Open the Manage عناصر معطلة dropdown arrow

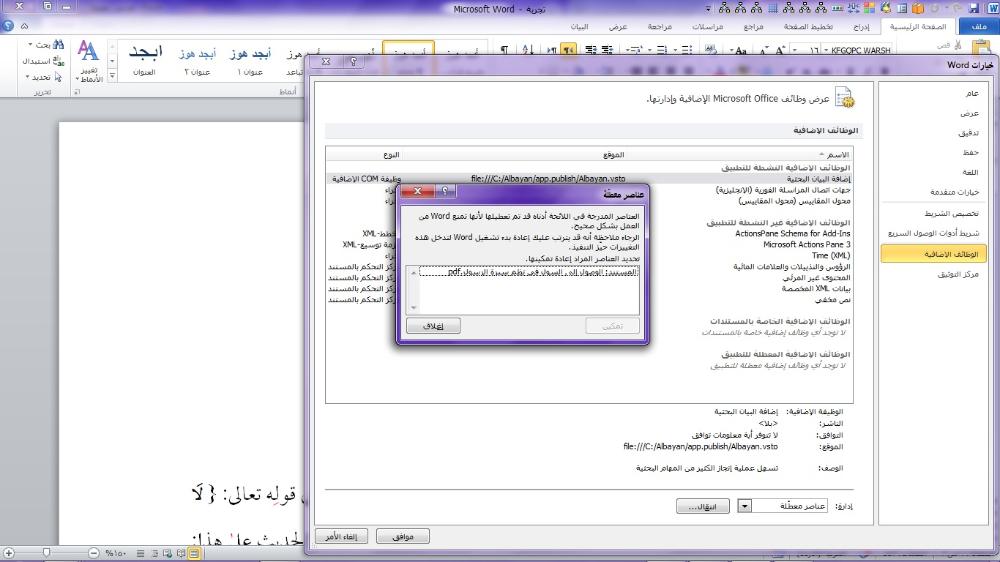click(x=744, y=506)
